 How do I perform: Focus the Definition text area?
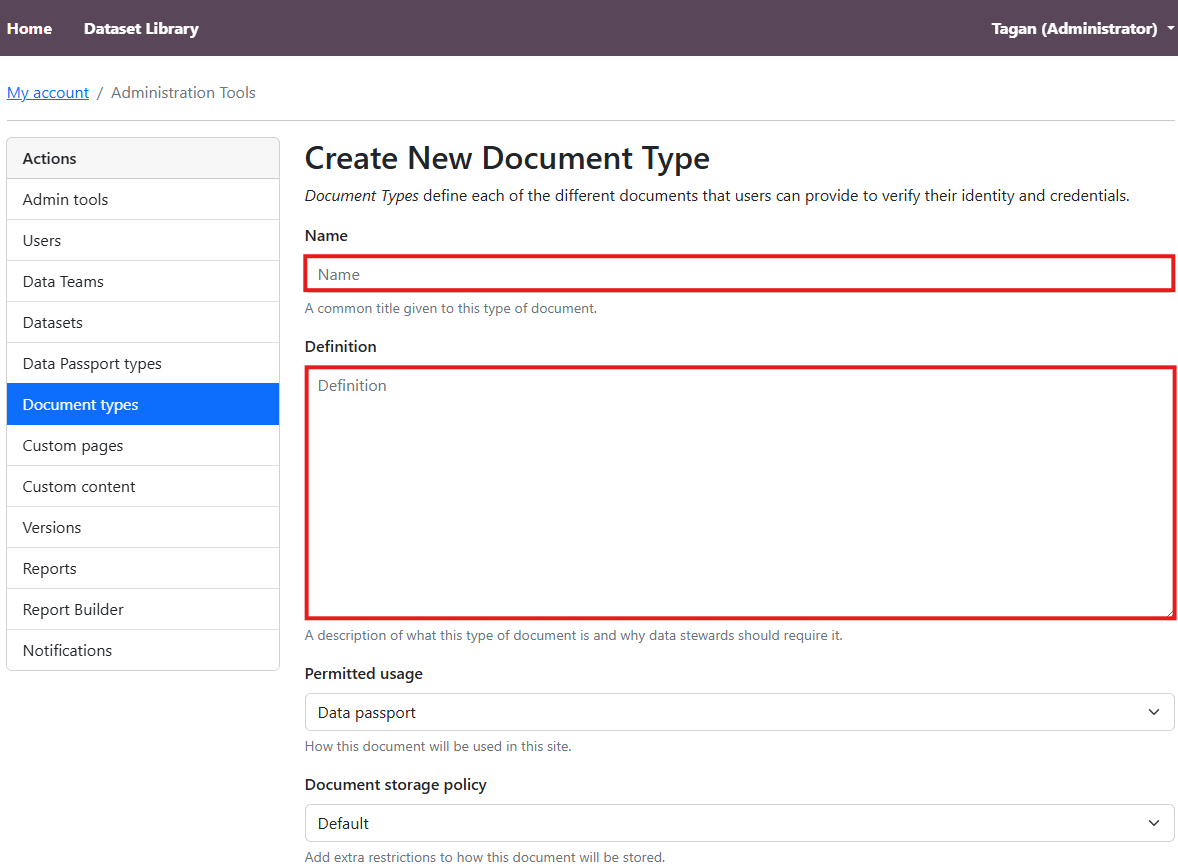[x=739, y=492]
